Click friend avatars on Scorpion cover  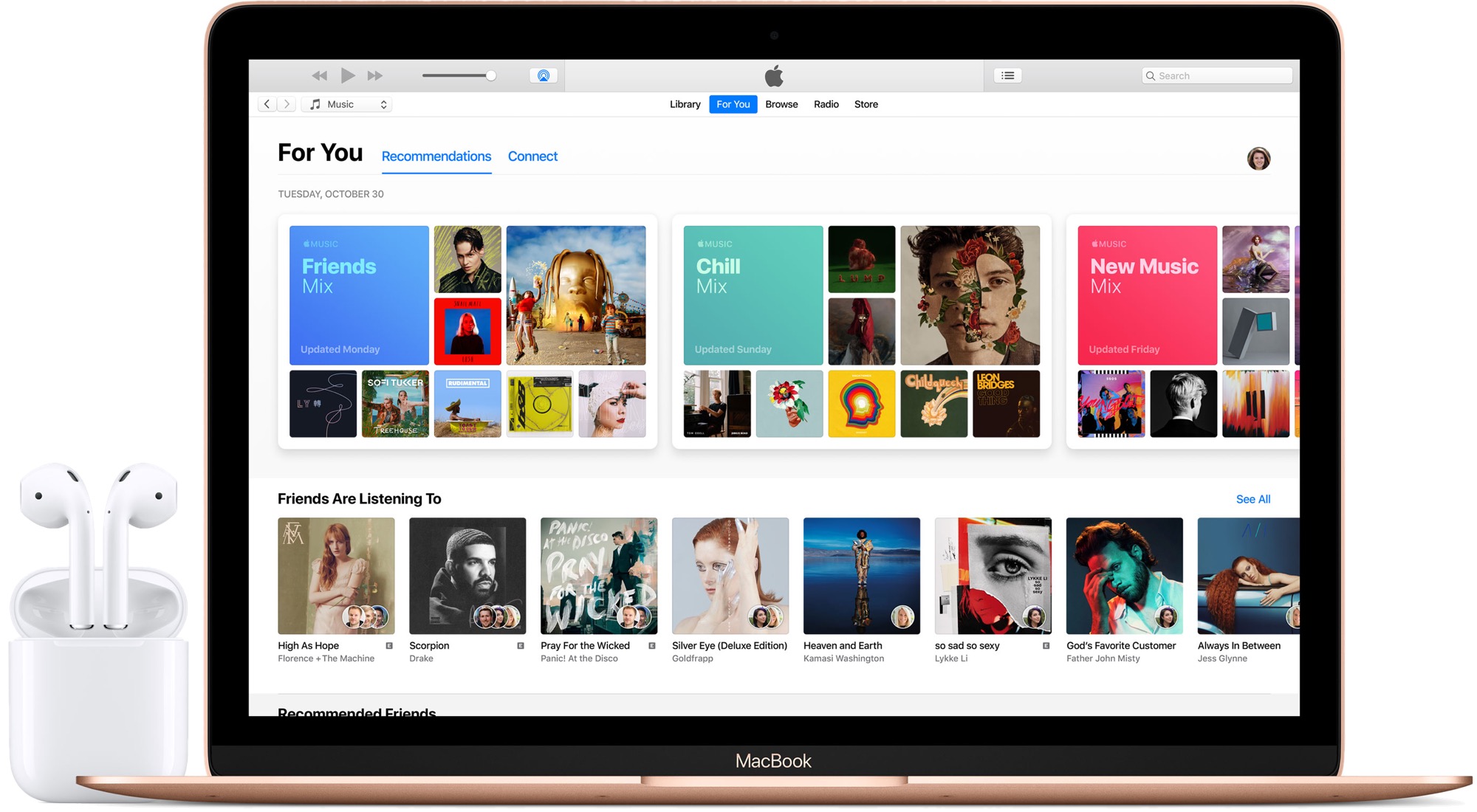point(497,616)
